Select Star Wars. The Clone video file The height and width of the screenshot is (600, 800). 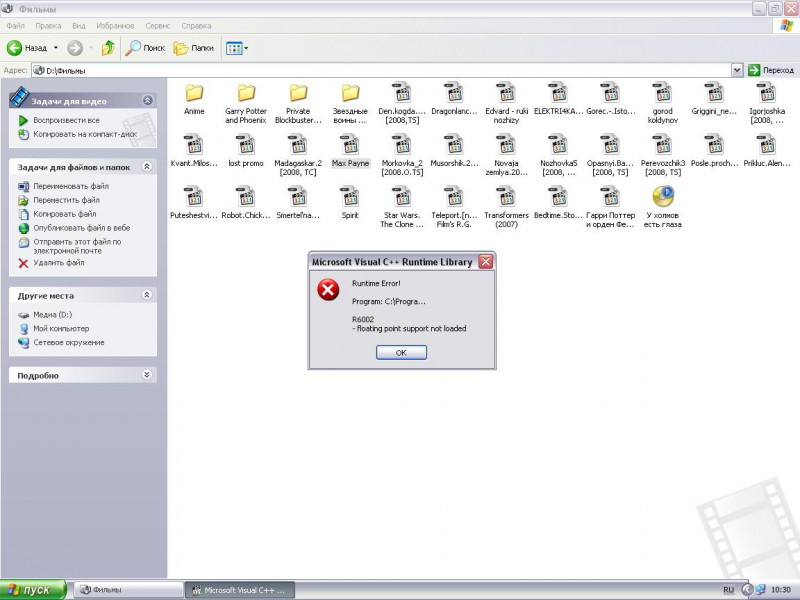pyautogui.click(x=402, y=207)
